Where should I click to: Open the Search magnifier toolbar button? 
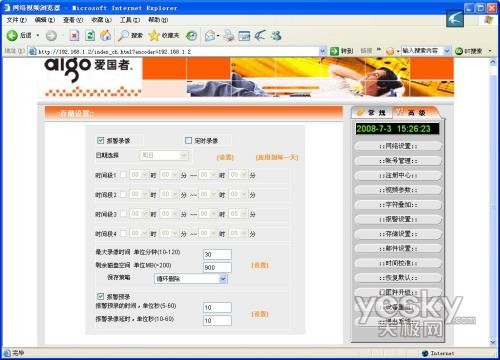pos(130,35)
